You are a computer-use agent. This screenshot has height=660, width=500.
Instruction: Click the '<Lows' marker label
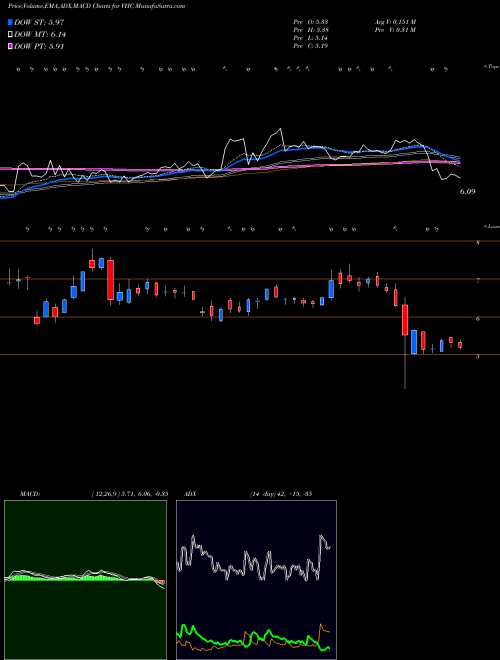(x=491, y=226)
